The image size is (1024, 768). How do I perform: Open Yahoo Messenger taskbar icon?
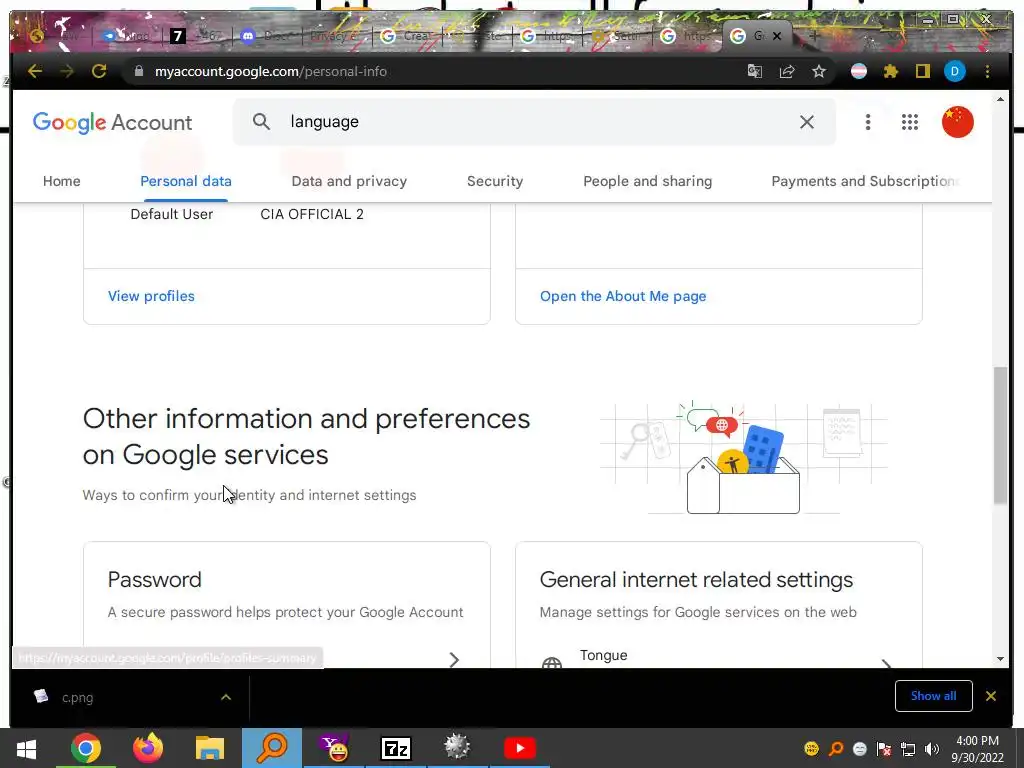[x=335, y=748]
